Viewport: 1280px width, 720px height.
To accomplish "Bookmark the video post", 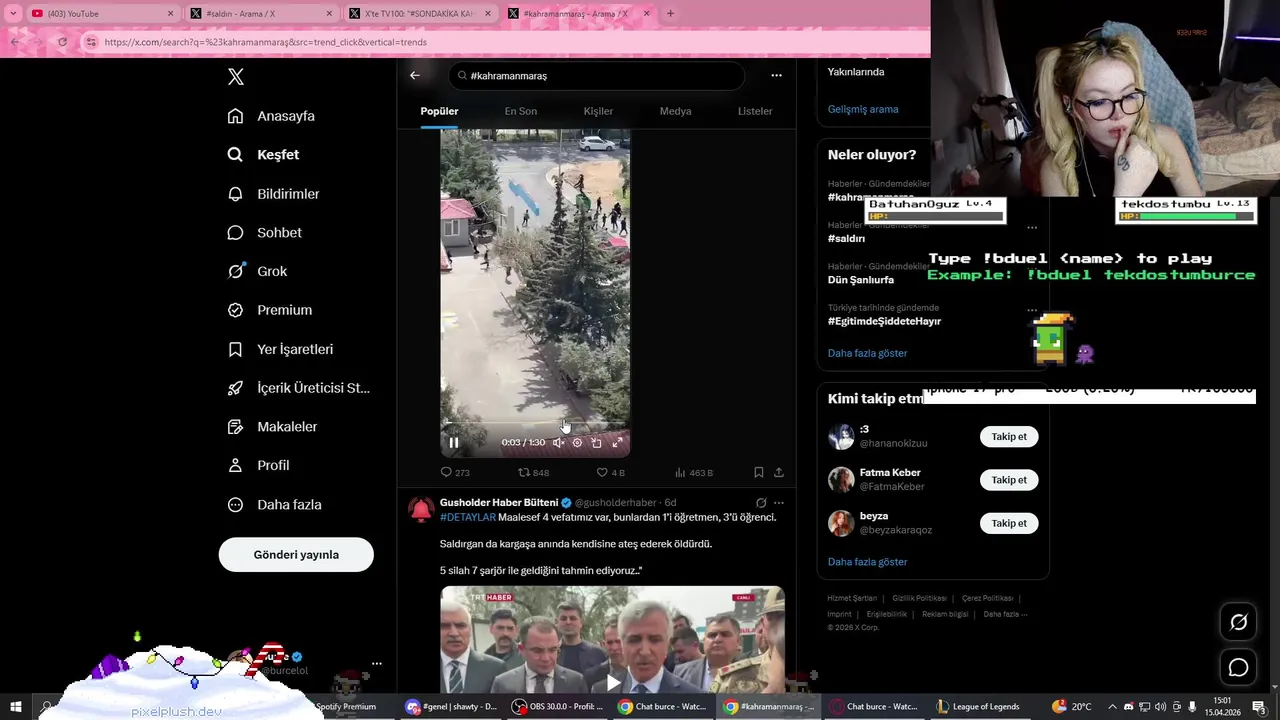I will click(x=759, y=472).
